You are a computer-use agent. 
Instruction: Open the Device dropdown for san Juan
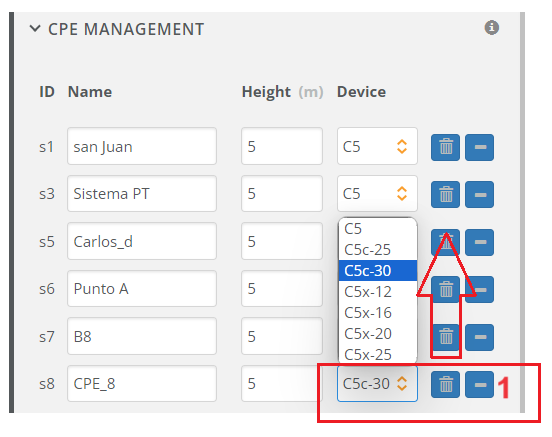point(377,146)
